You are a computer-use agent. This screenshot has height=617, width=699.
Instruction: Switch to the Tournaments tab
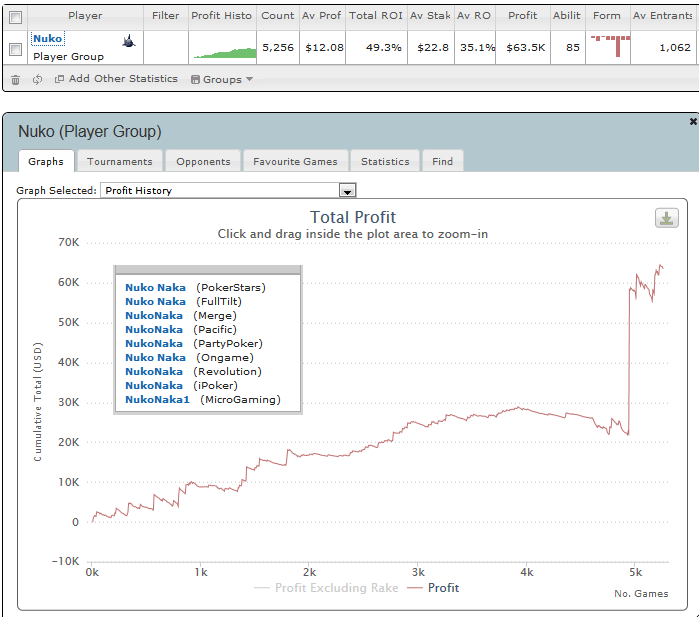point(119,161)
